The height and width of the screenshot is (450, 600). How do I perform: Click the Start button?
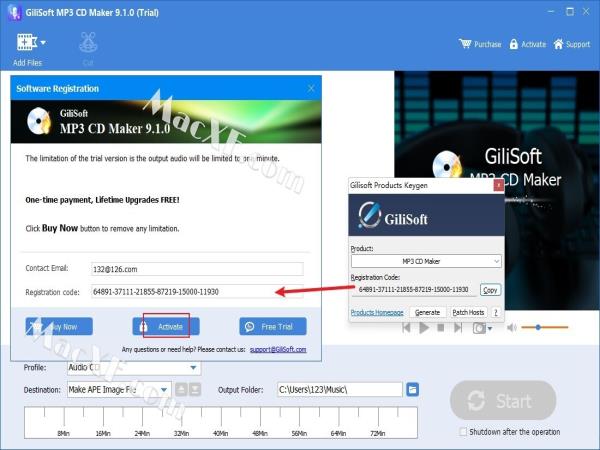pyautogui.click(x=503, y=401)
